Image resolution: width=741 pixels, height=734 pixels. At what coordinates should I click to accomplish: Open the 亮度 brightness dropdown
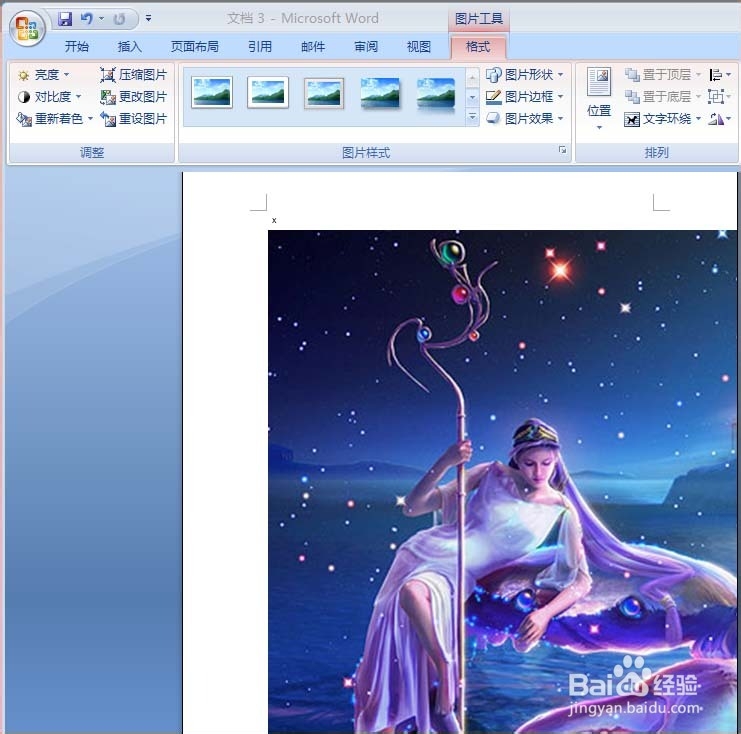[x=43, y=75]
